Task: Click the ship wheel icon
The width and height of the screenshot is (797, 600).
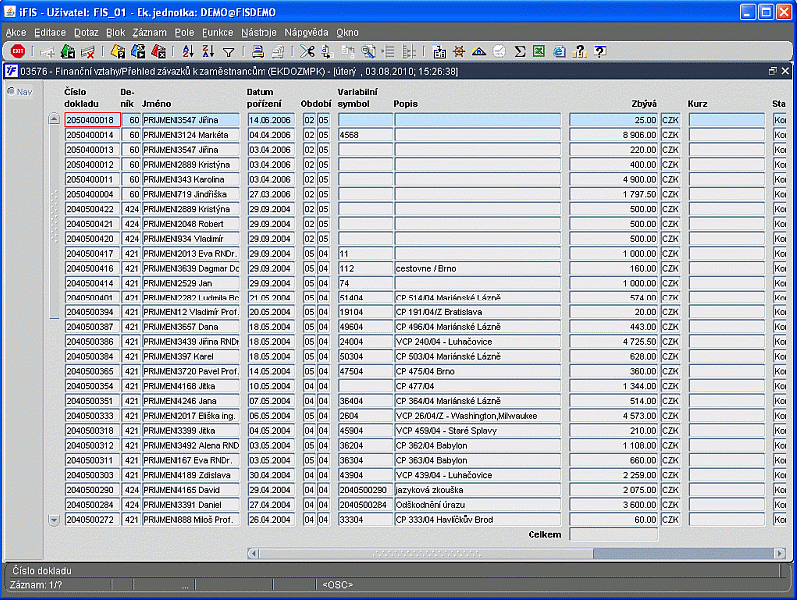Action: pyautogui.click(x=459, y=51)
